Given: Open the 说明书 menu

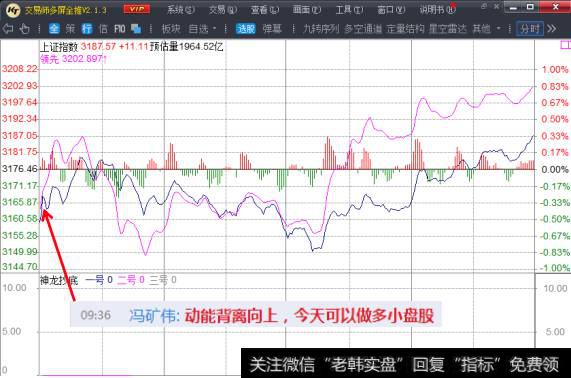Looking at the screenshot, I should point(437,10).
